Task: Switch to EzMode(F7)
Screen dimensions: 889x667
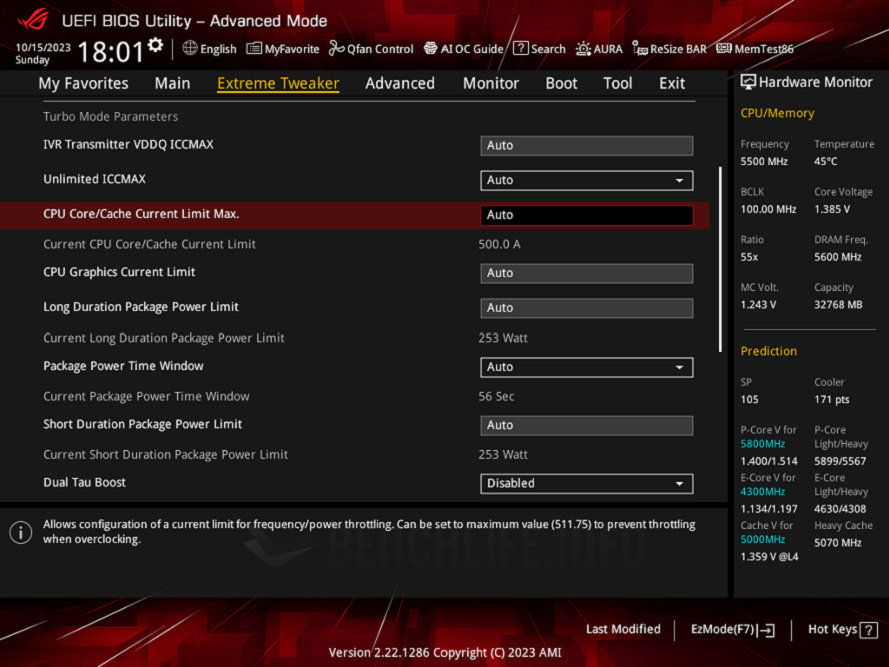Action: tap(732, 630)
